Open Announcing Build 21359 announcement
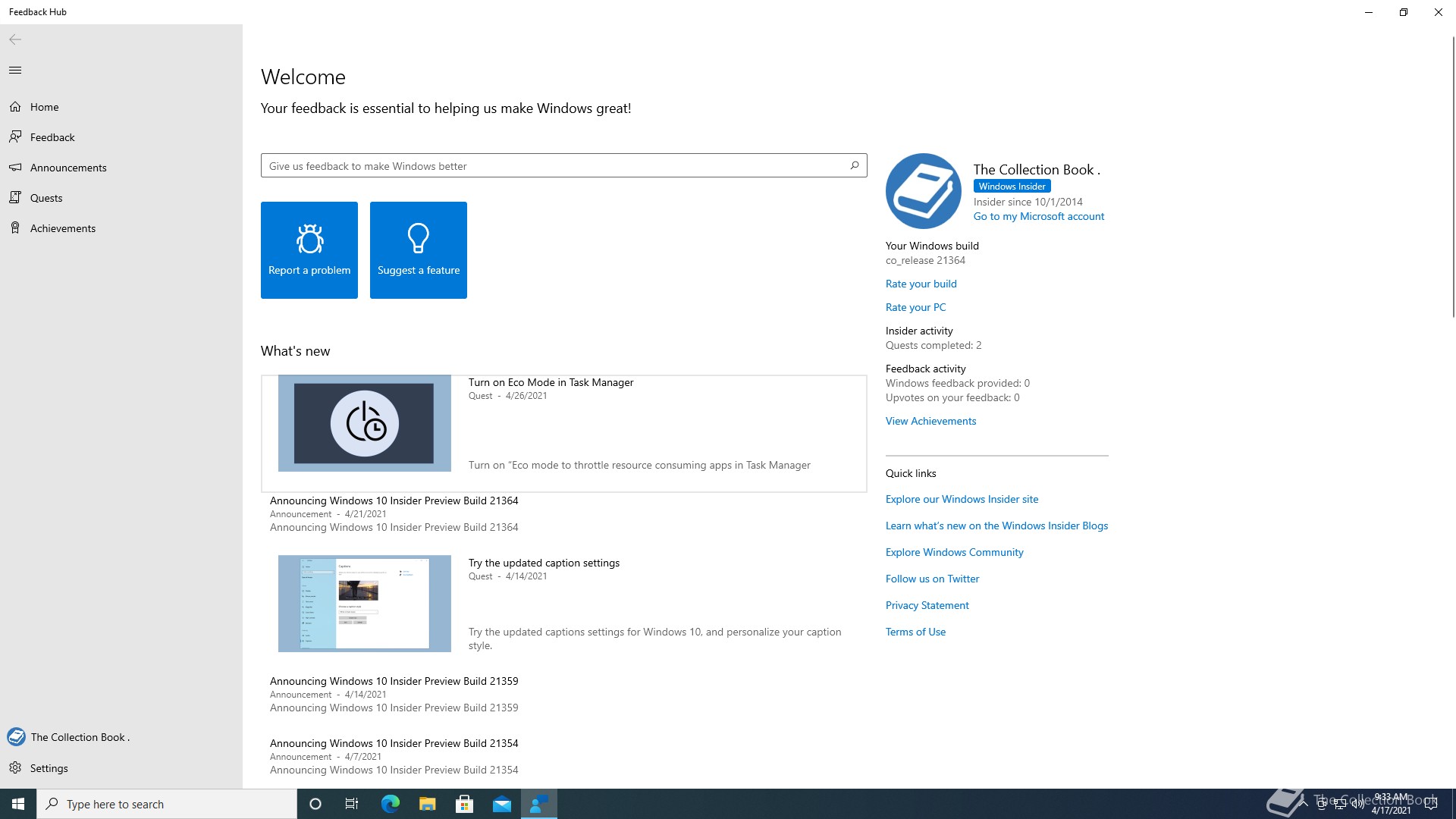The image size is (1456, 819). 394,681
